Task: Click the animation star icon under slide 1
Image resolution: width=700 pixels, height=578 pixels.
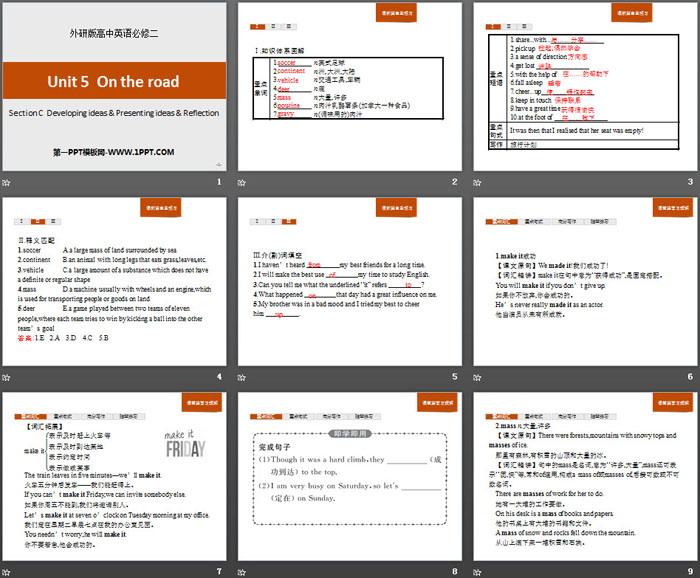Action: tap(7, 182)
